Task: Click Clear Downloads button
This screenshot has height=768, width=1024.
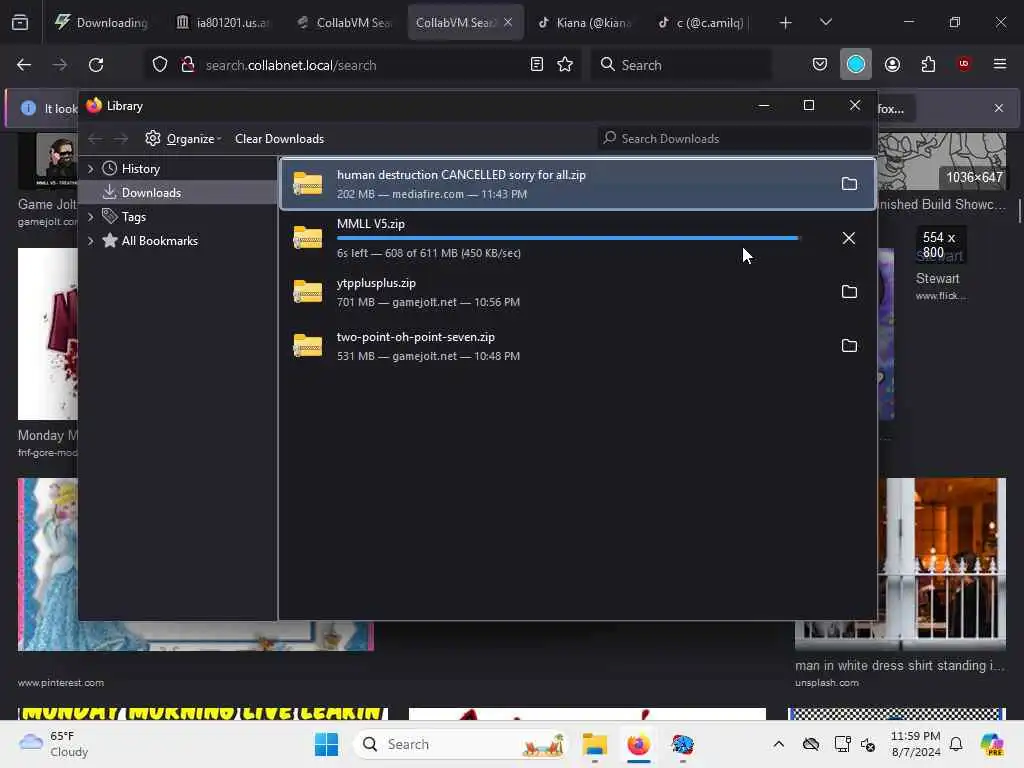Action: 280,138
